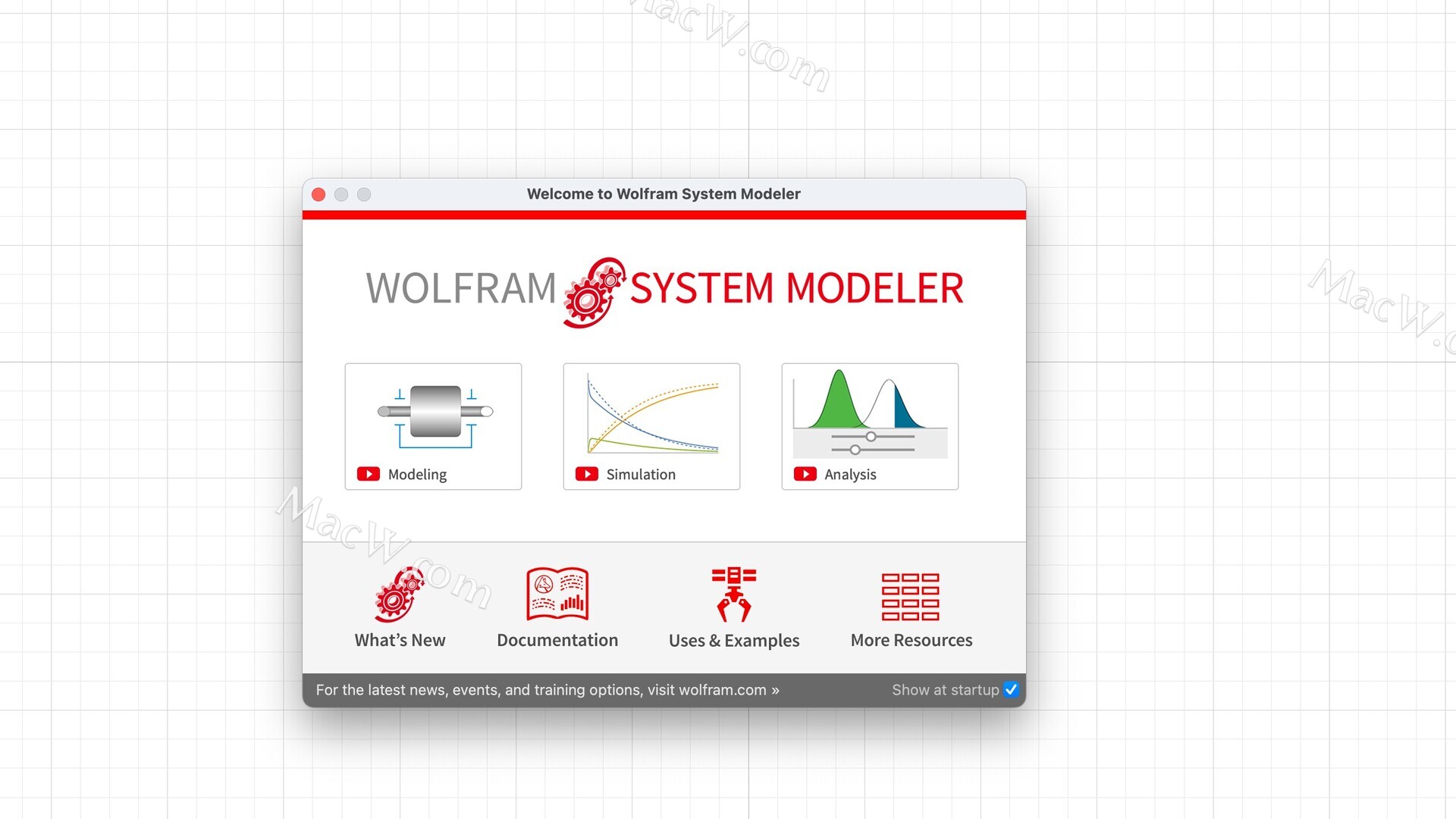Click the Analysis text label
This screenshot has height=819, width=1456.
click(850, 475)
